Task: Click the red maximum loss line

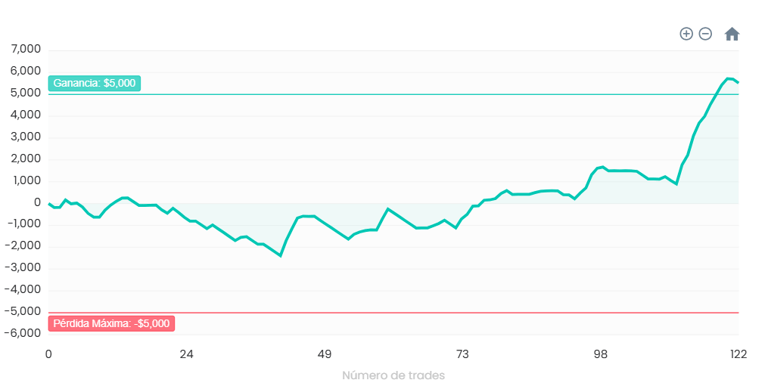Action: 393,313
